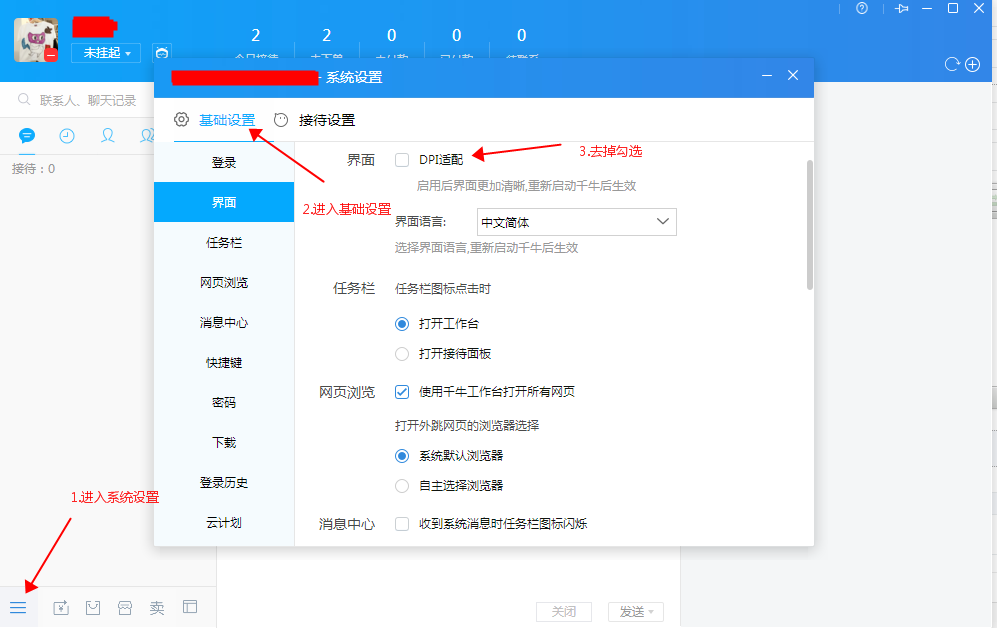Viewport: 997px width, 628px height.
Task: Open the layout panel icon in the bottom toolbar
Action: click(190, 607)
